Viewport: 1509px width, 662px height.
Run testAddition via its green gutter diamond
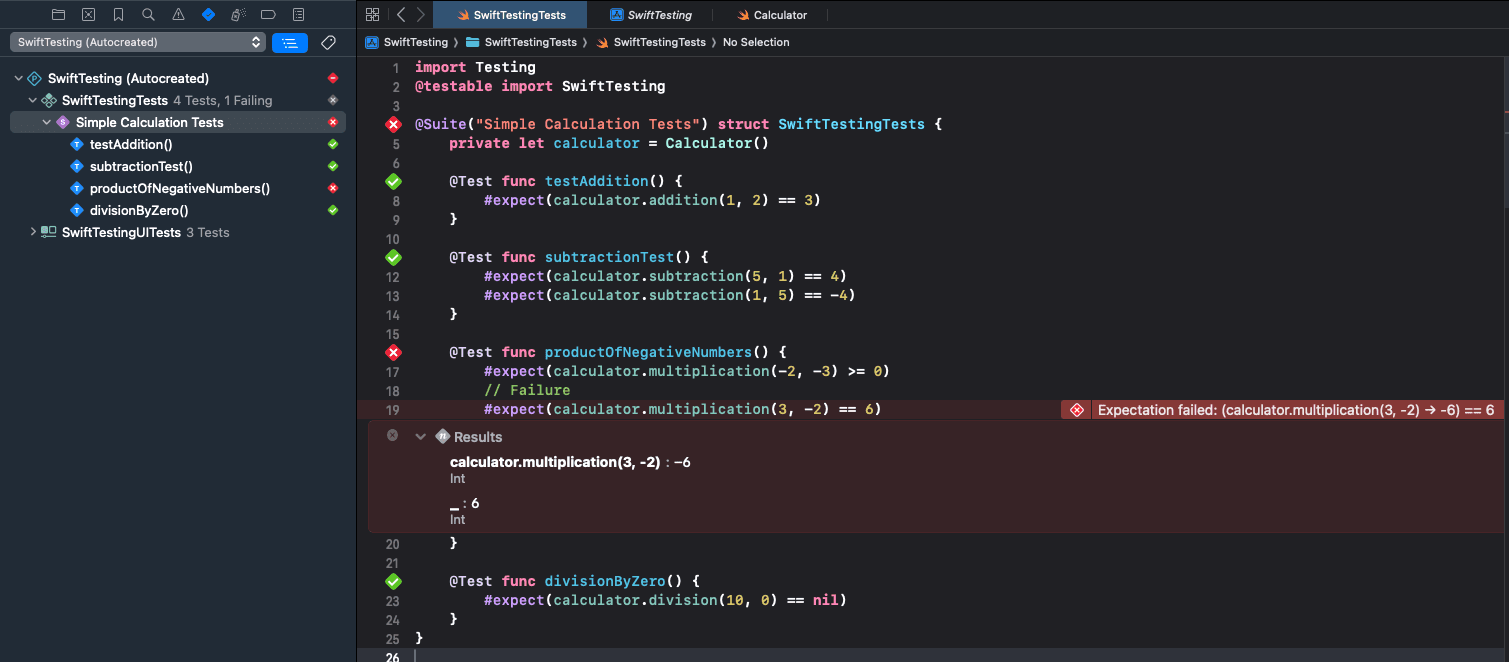pos(394,181)
